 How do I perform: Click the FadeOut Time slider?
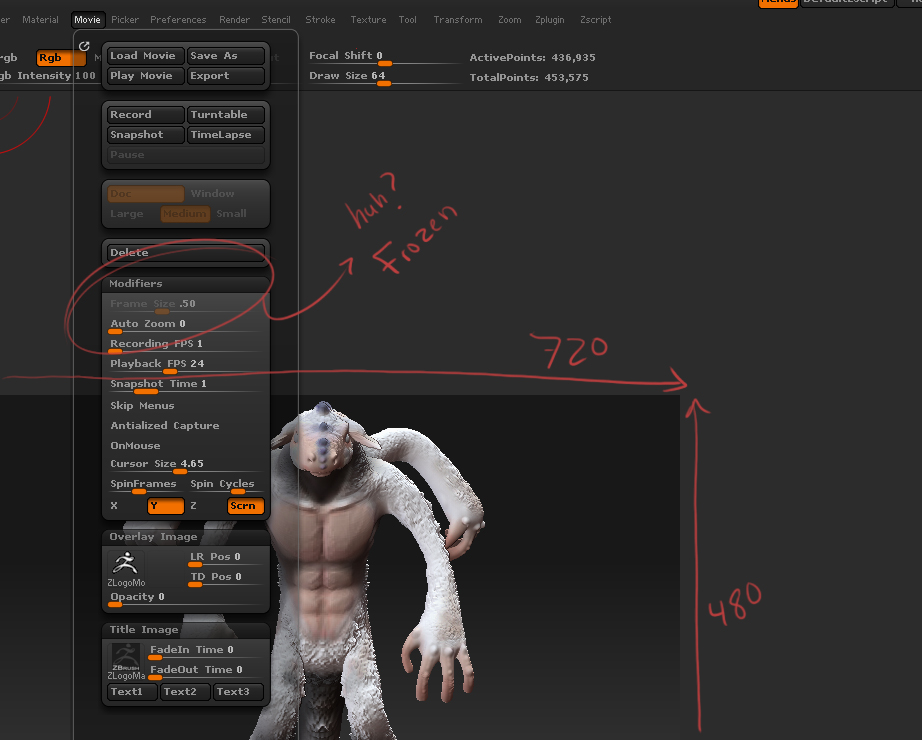206,671
